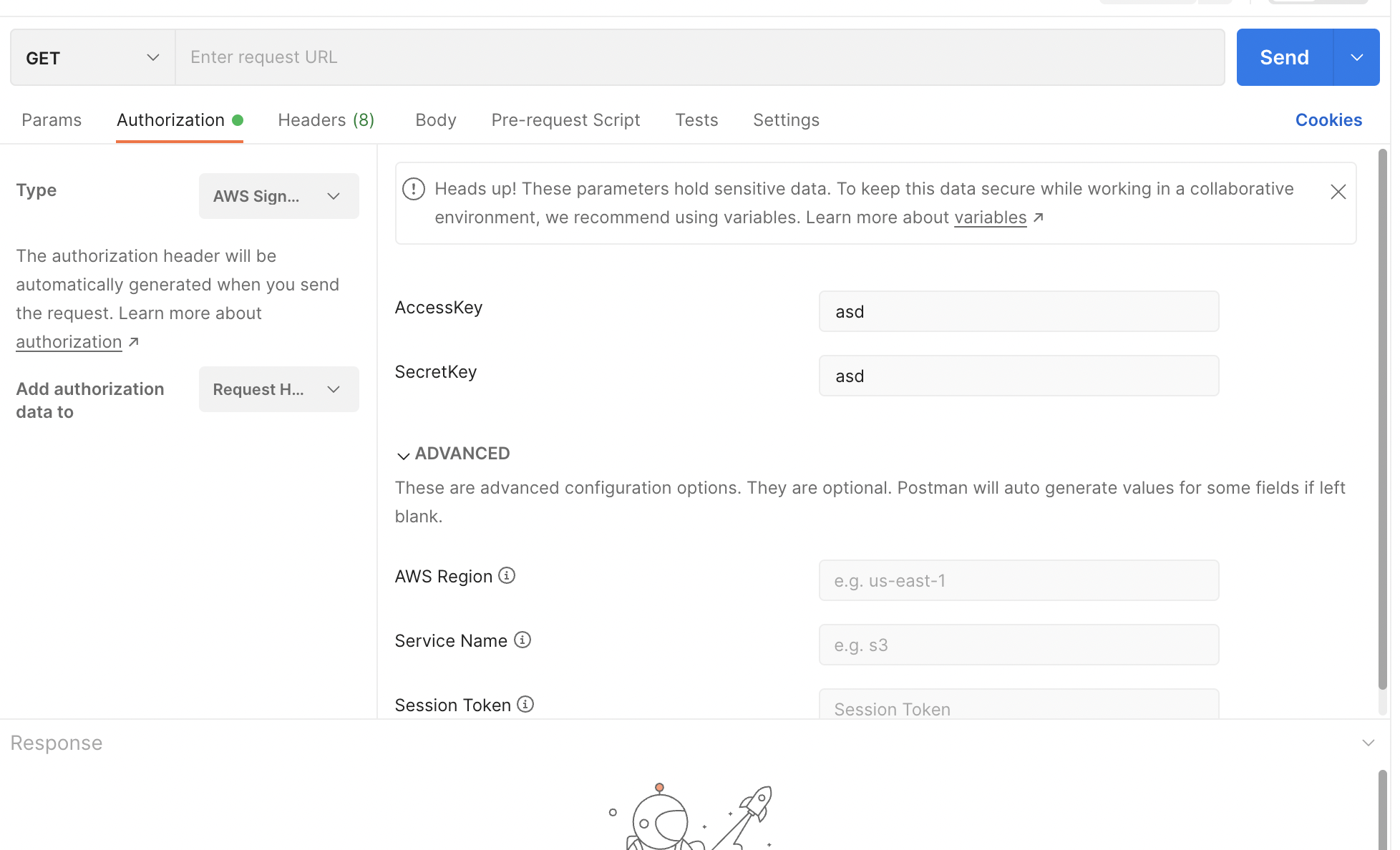1400x850 pixels.
Task: Click the AWS Region info icon
Action: coord(507,575)
